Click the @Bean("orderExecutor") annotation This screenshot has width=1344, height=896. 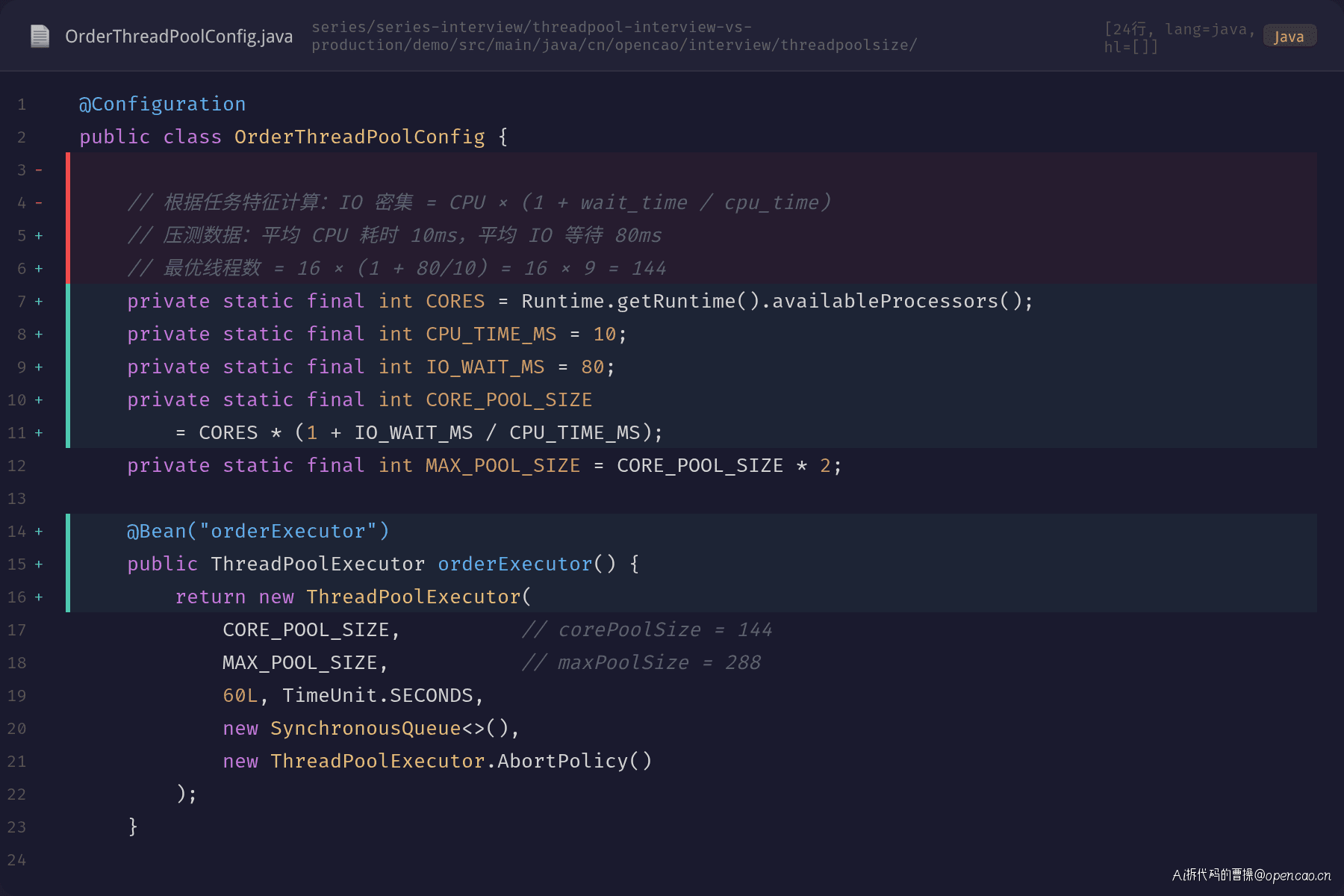tap(258, 531)
